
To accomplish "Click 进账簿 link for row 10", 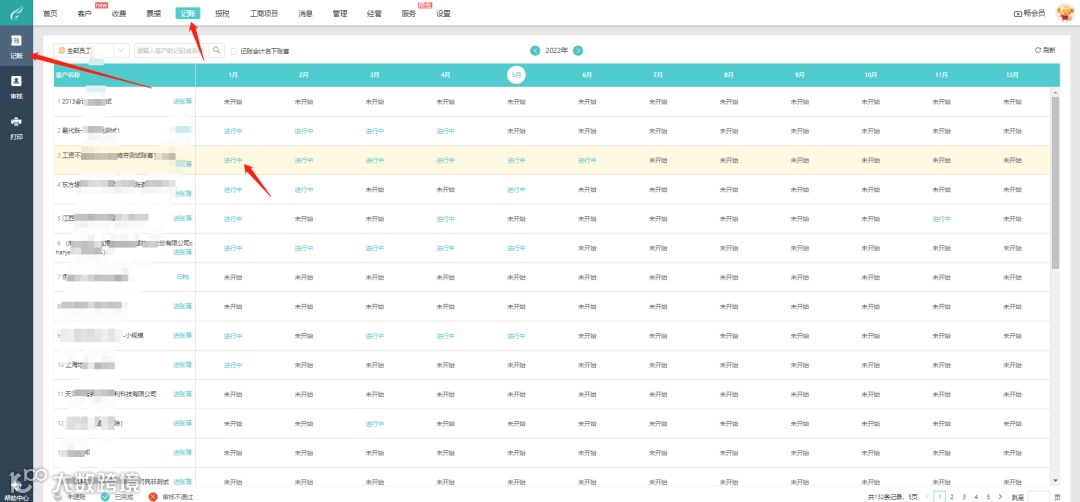I will click(183, 364).
